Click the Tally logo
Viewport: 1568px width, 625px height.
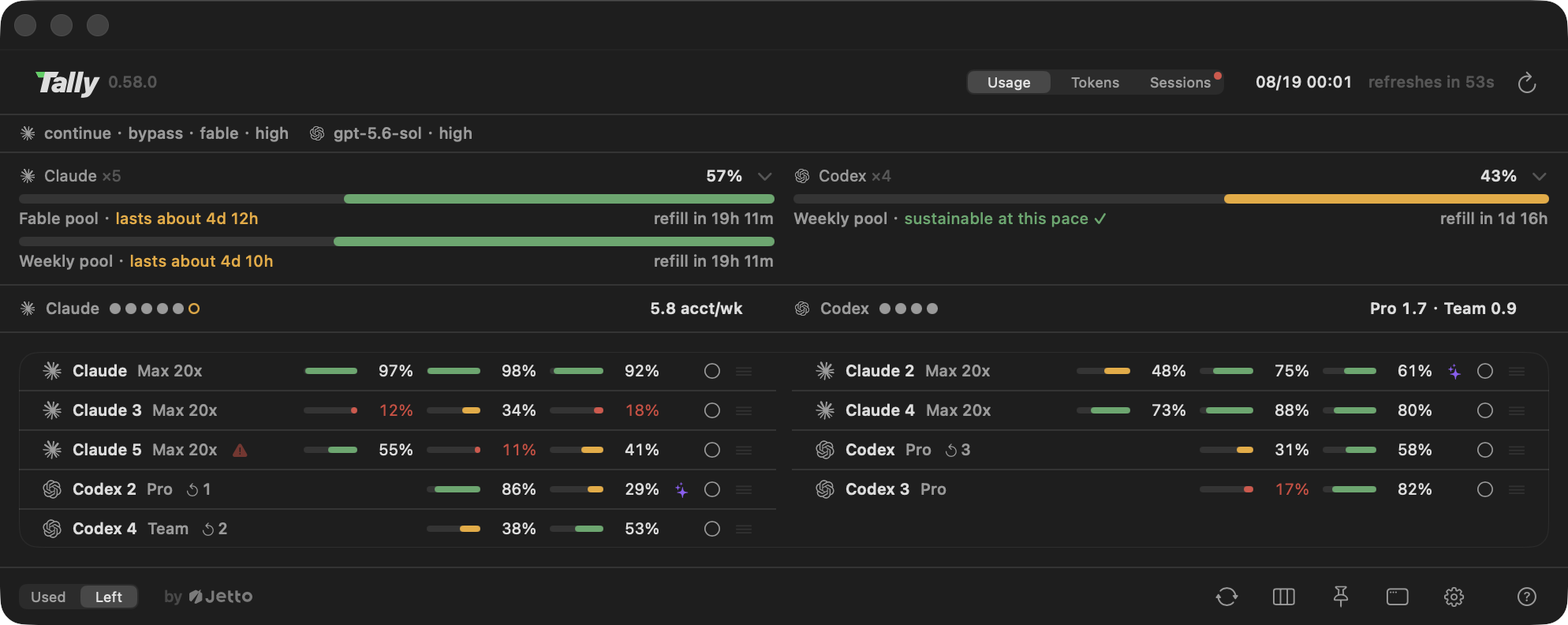67,82
